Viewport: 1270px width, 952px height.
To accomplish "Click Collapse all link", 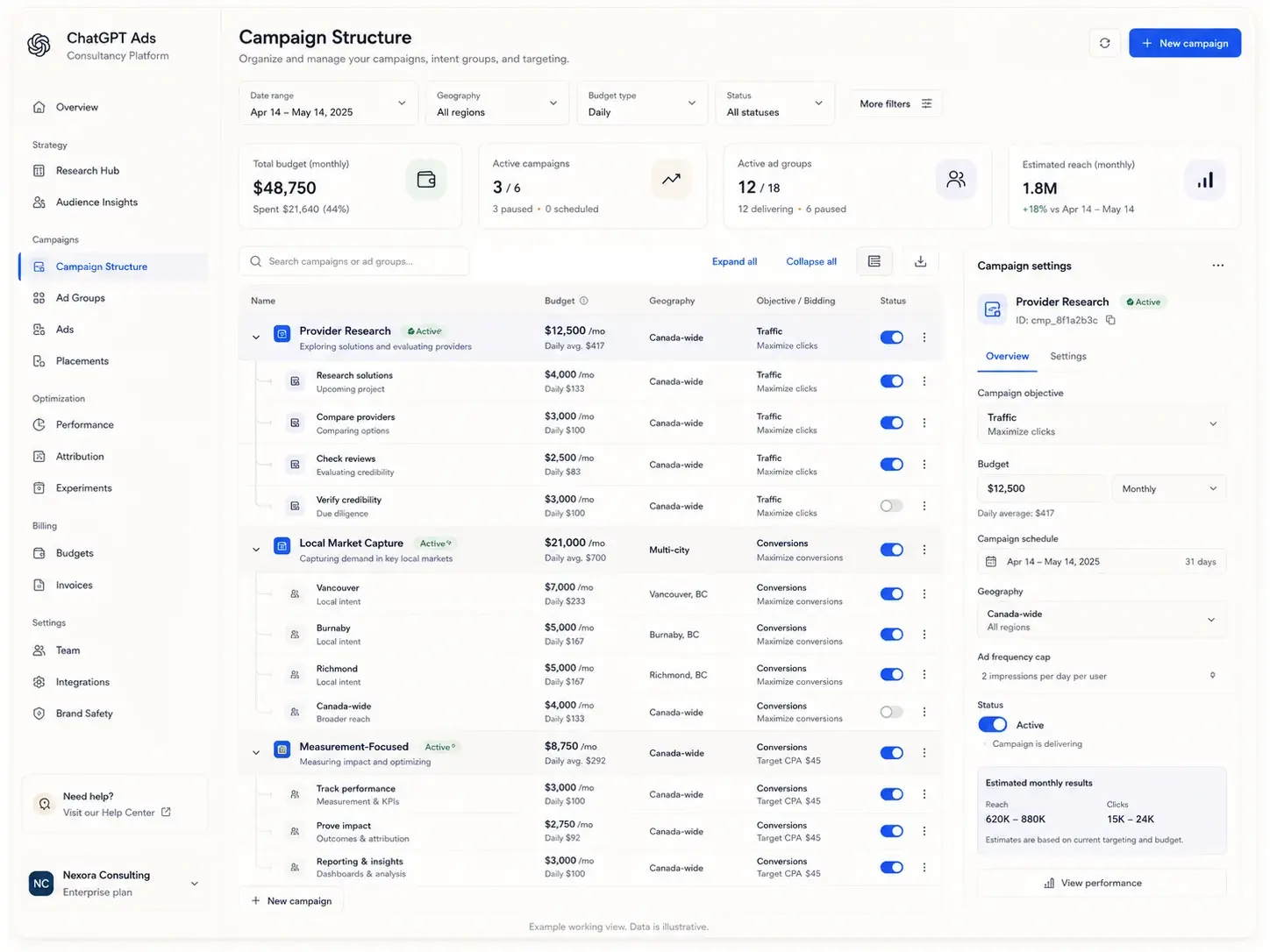I will 811,261.
